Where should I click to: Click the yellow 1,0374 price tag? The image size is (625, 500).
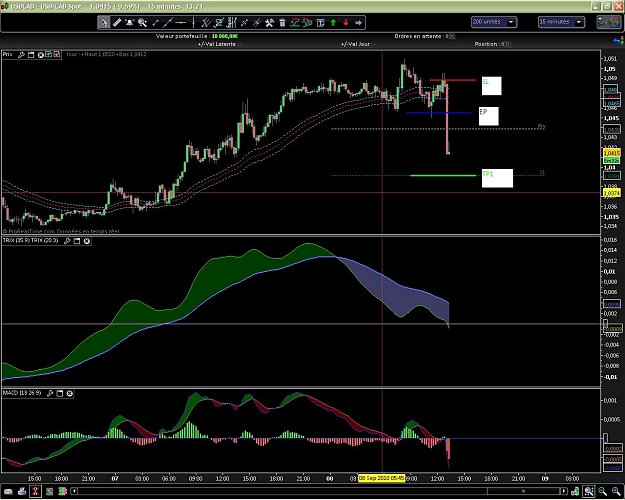click(x=612, y=193)
